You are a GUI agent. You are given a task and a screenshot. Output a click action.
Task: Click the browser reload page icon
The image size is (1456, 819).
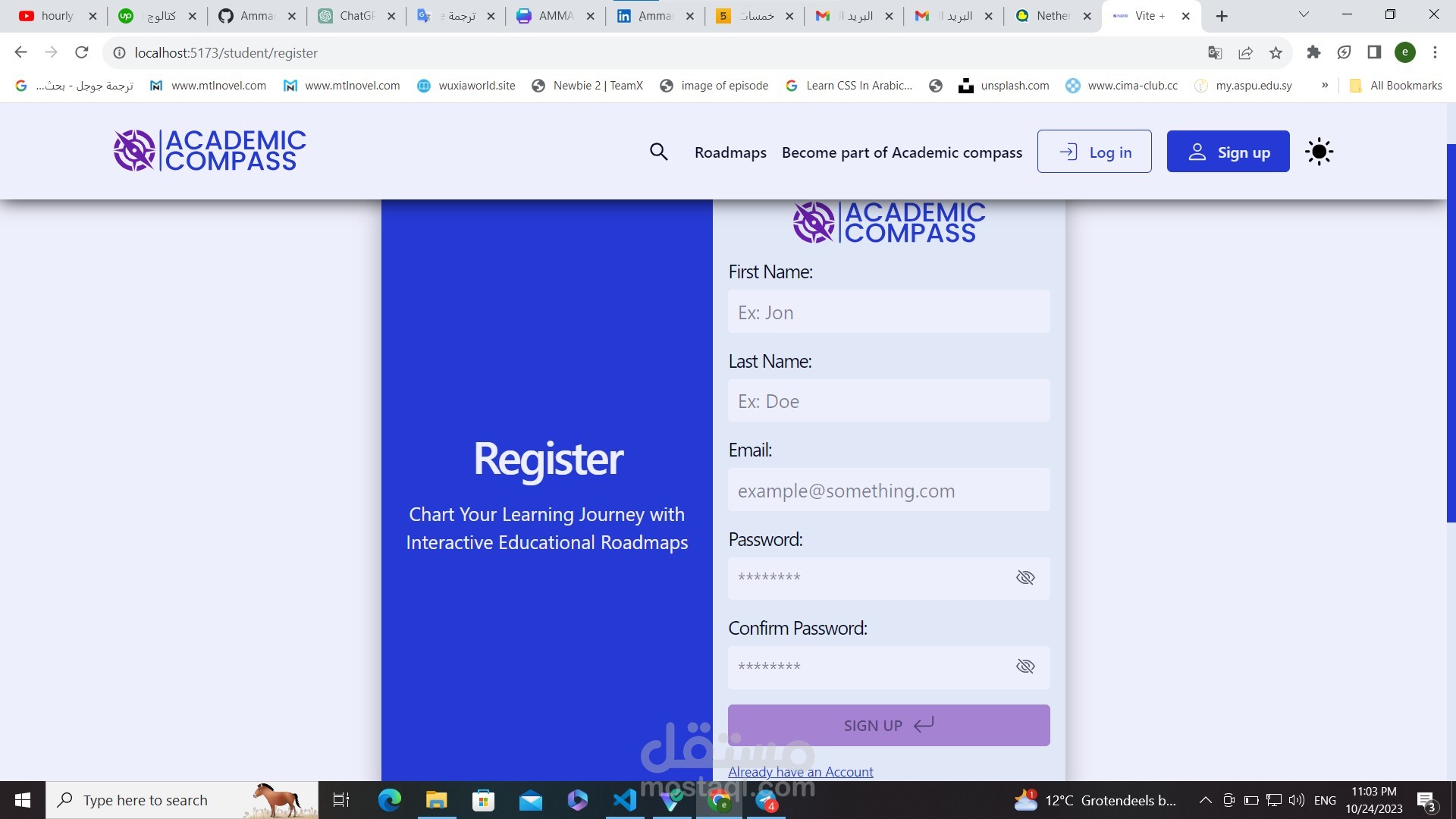click(82, 52)
